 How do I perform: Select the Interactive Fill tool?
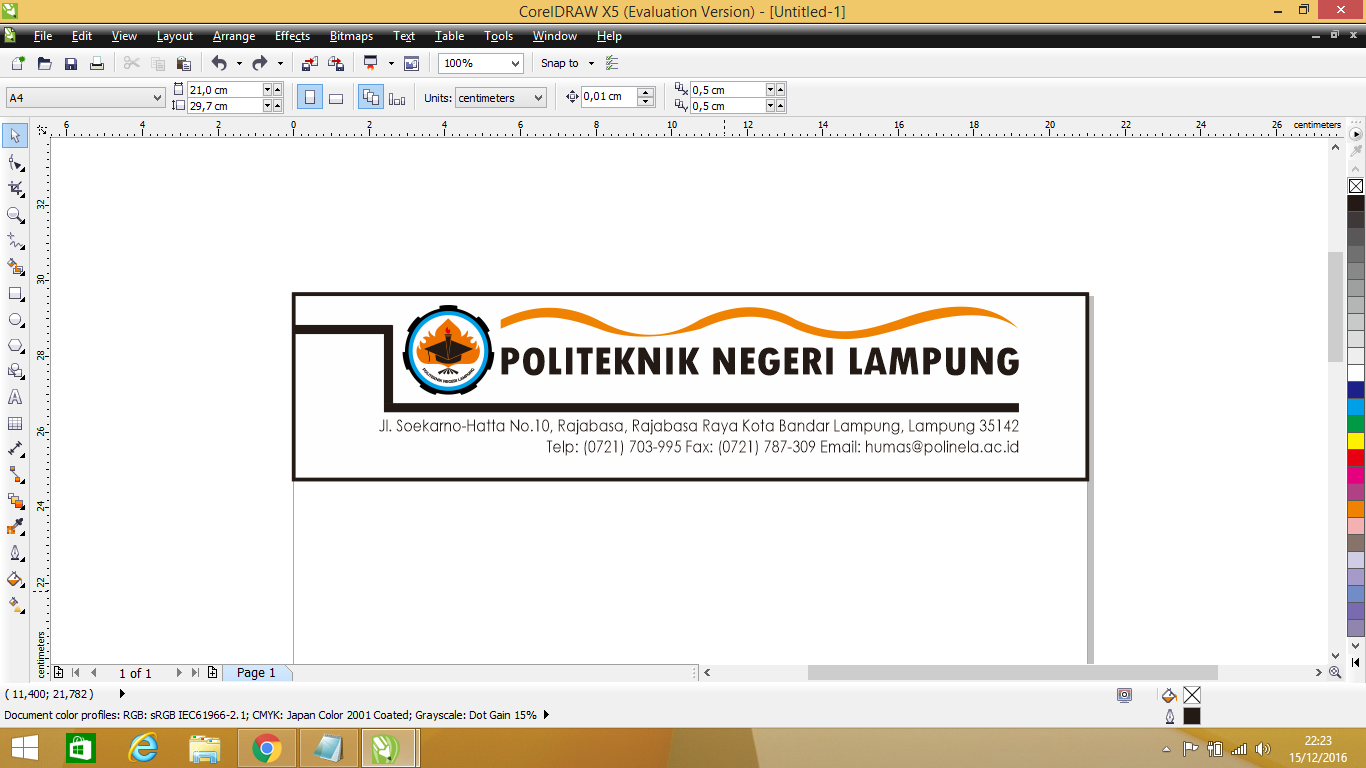pyautogui.click(x=15, y=605)
